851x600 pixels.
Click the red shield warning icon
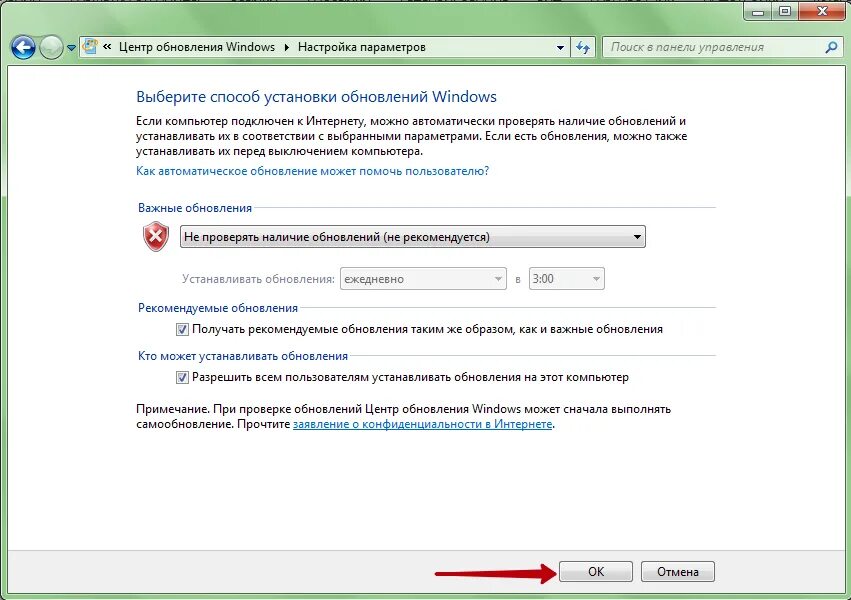(x=156, y=237)
